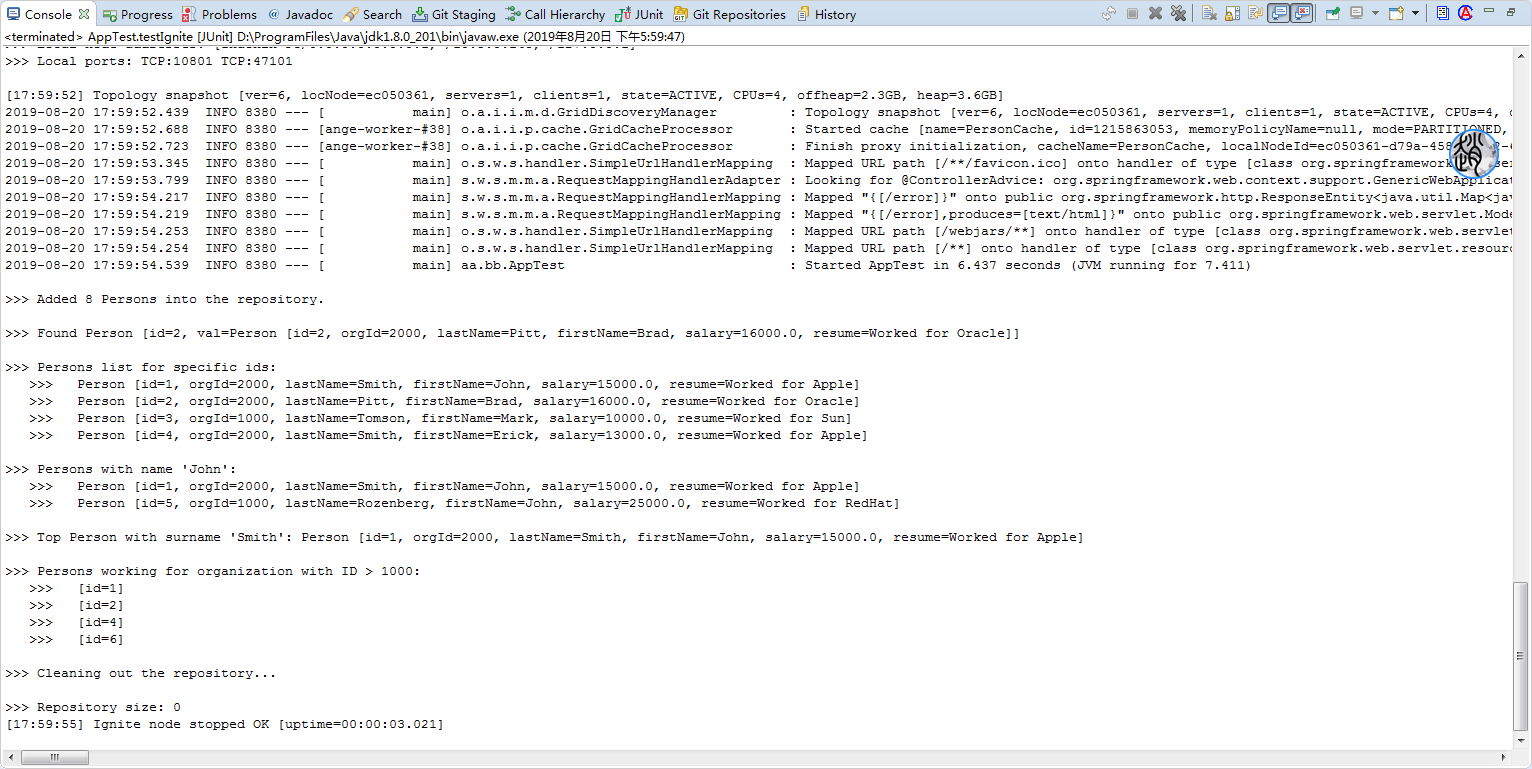Click 'Cleaning out the repository...' line

pyautogui.click(x=141, y=673)
